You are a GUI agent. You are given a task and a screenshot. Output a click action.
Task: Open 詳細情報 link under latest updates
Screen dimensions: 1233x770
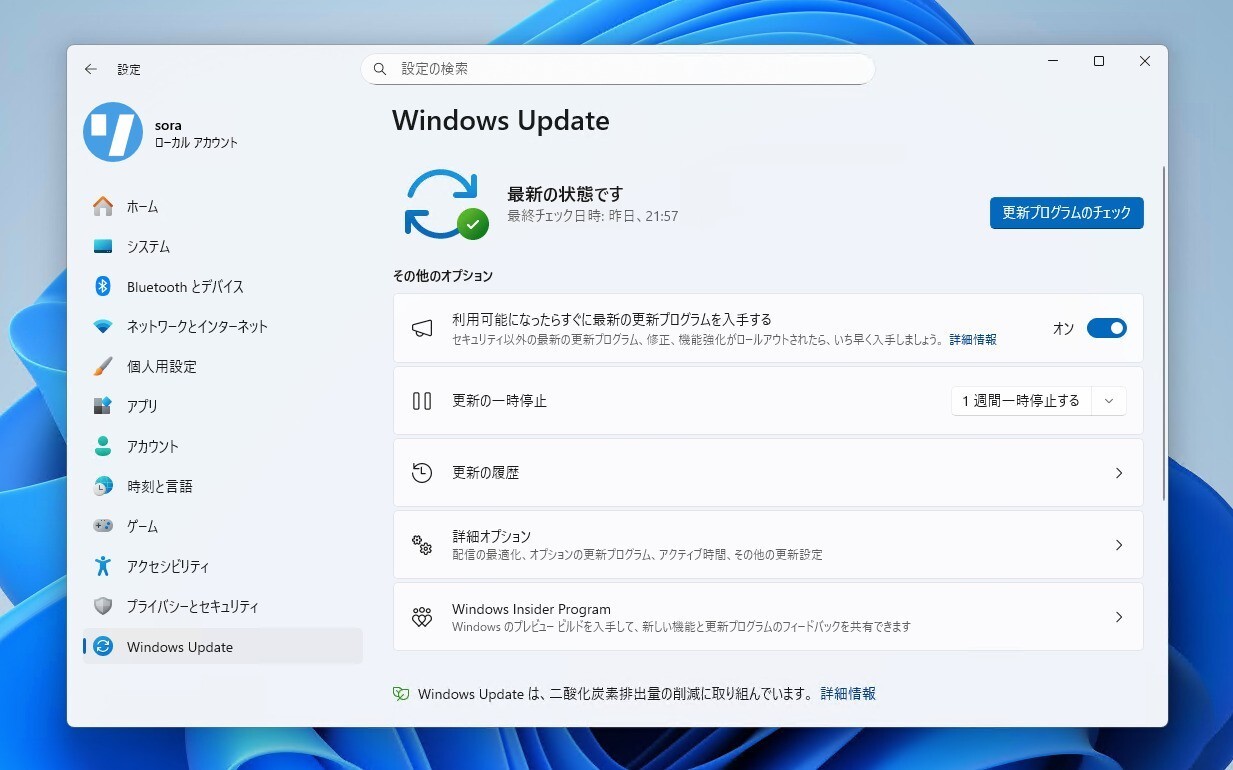point(973,340)
